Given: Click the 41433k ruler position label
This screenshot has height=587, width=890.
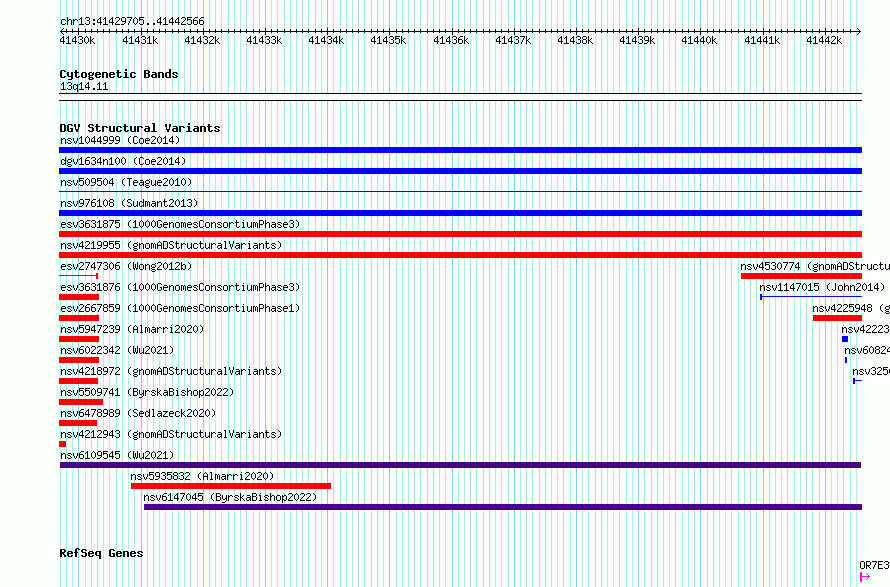Looking at the screenshot, I should coord(264,40).
